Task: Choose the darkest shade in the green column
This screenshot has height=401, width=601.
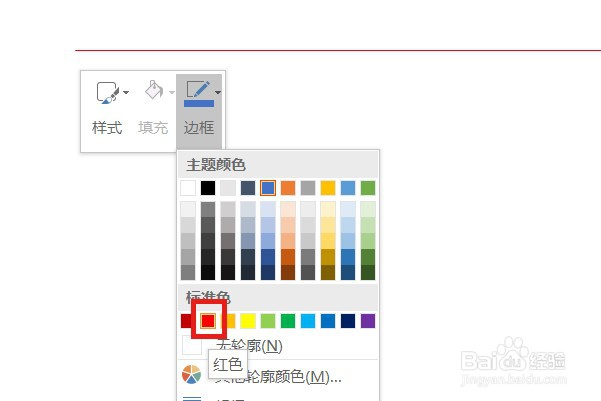Action: [x=368, y=272]
